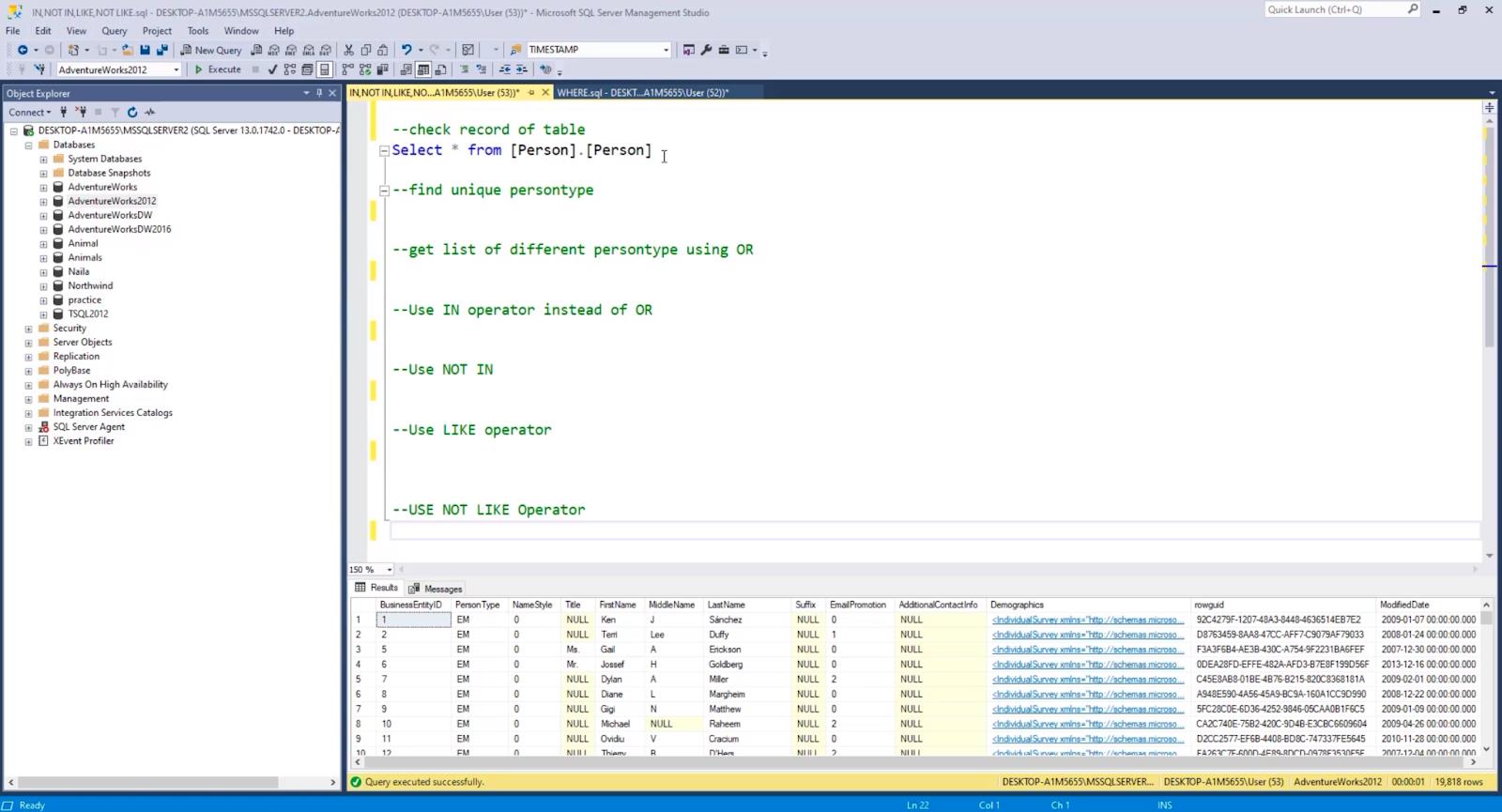Open Demographics XML link for Duffy row
1502x812 pixels.
click(x=1087, y=635)
